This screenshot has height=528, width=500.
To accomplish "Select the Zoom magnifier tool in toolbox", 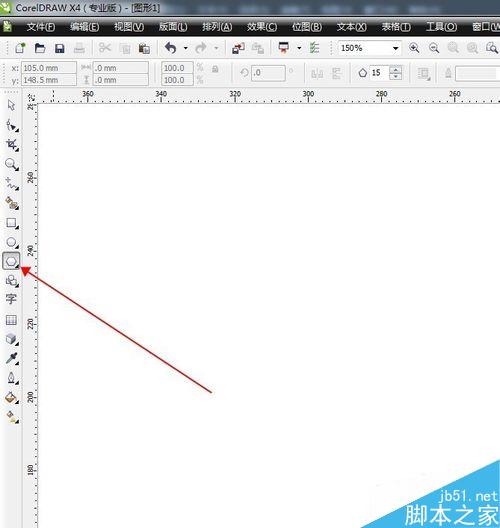I will [12, 164].
